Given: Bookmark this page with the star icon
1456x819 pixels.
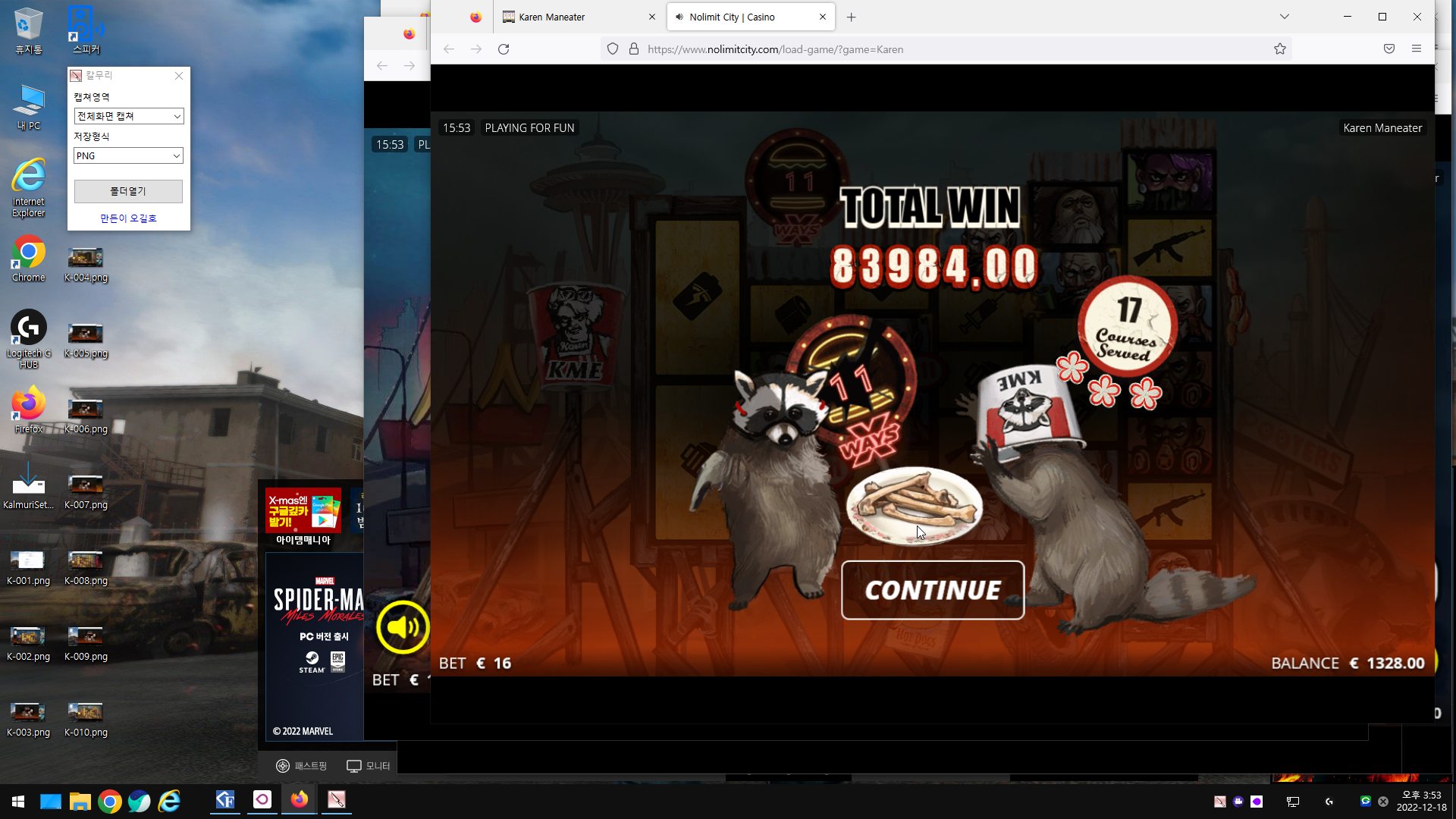Looking at the screenshot, I should point(1280,49).
